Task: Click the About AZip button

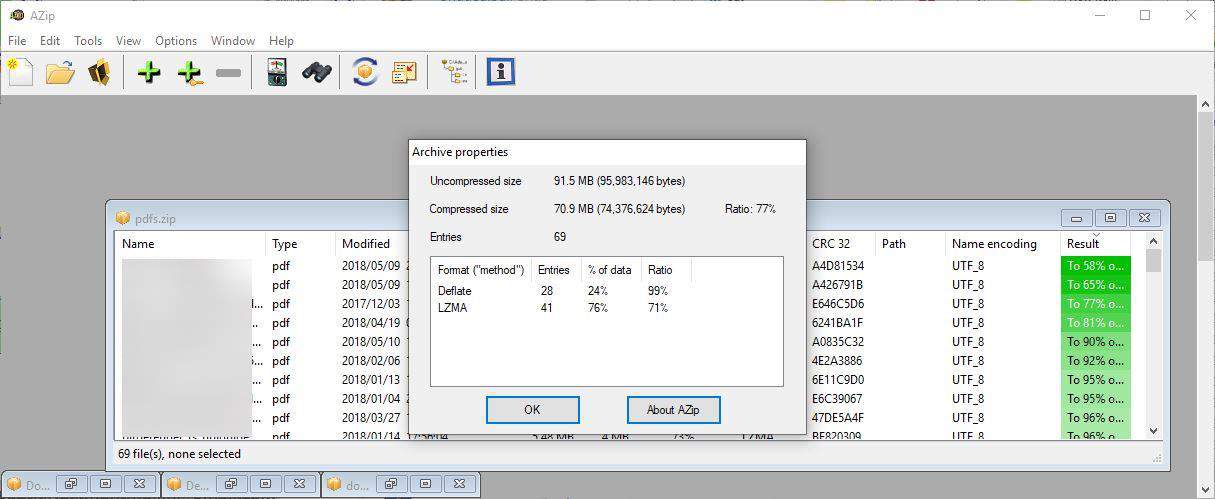Action: [x=674, y=409]
